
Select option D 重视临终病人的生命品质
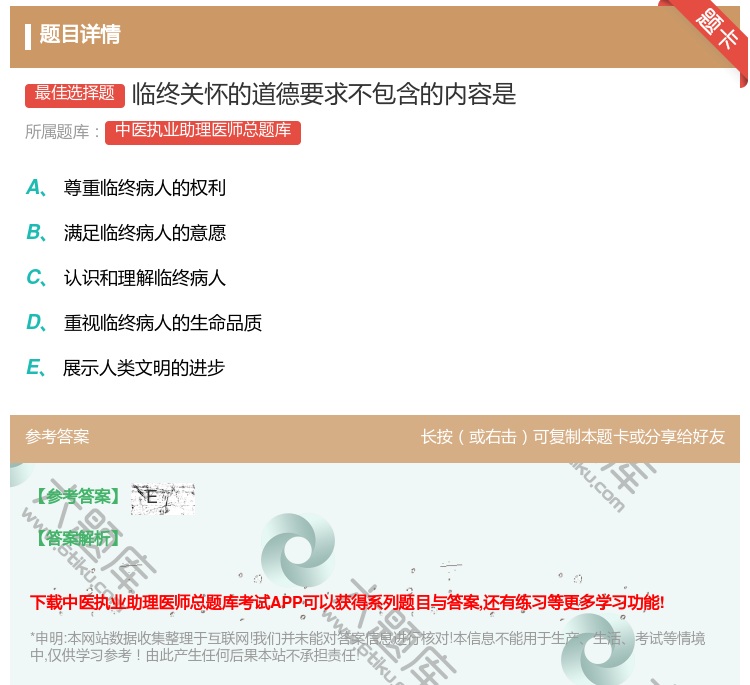[143, 323]
